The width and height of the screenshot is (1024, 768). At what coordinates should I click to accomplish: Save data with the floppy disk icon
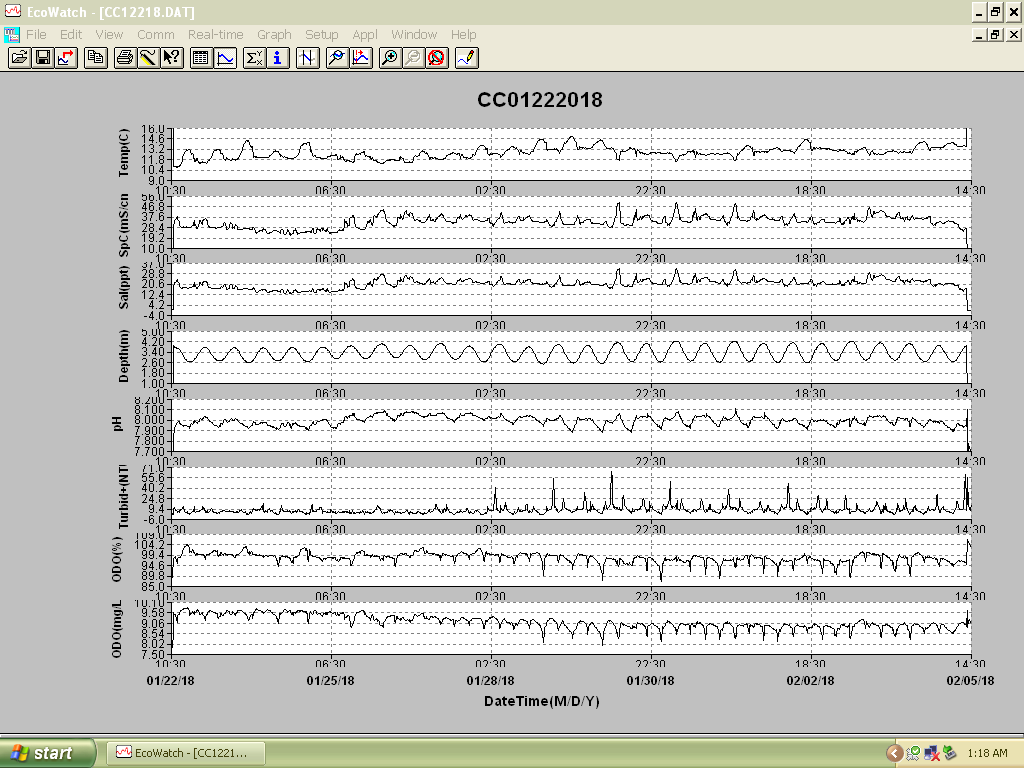[43, 58]
